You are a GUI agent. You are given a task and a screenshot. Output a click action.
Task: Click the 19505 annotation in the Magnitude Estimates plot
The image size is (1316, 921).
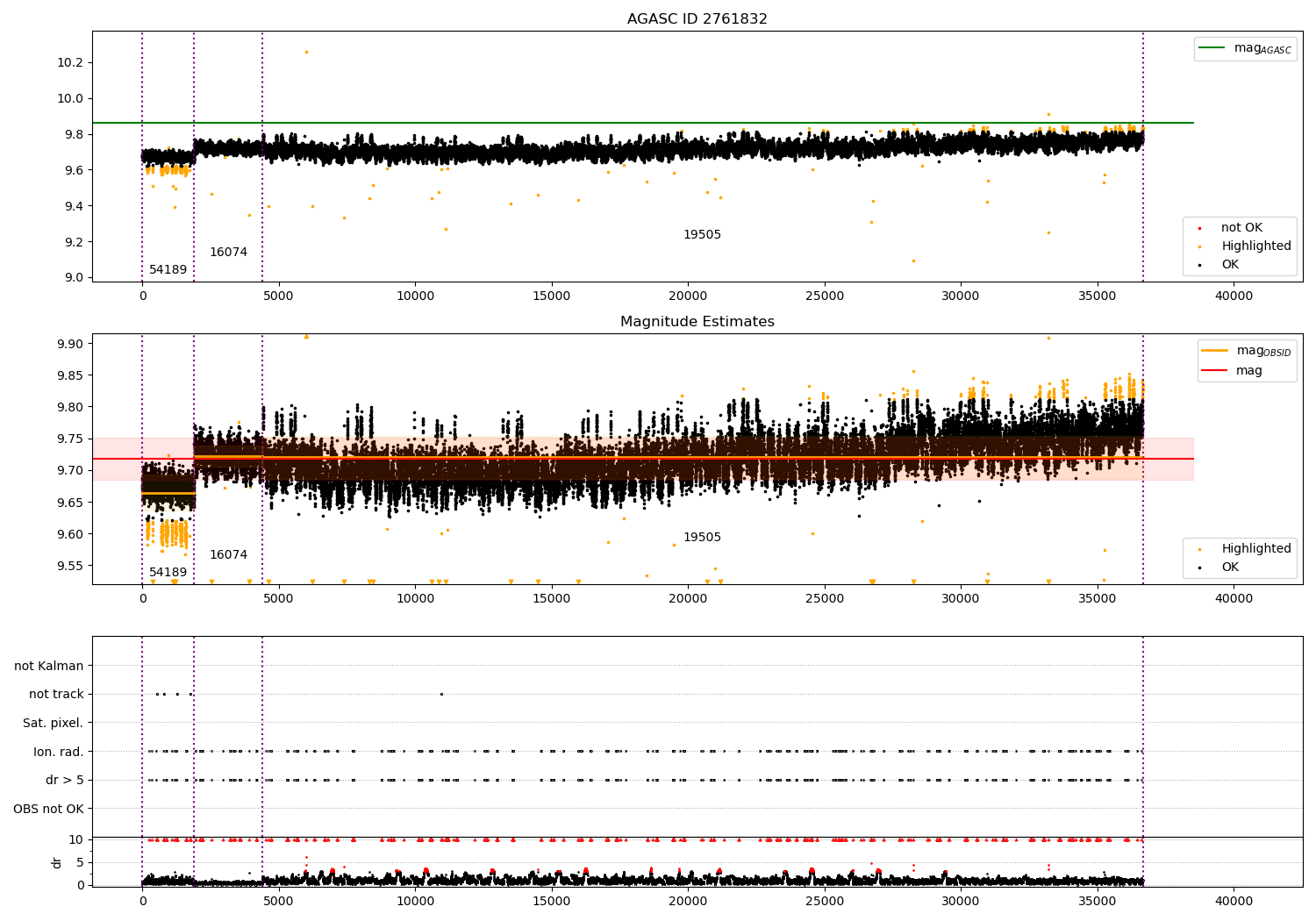point(702,537)
